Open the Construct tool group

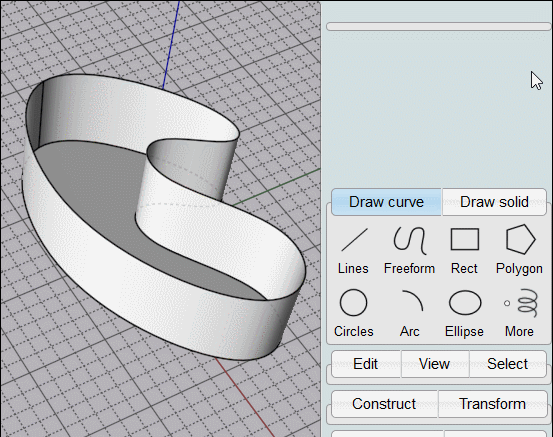pos(384,404)
